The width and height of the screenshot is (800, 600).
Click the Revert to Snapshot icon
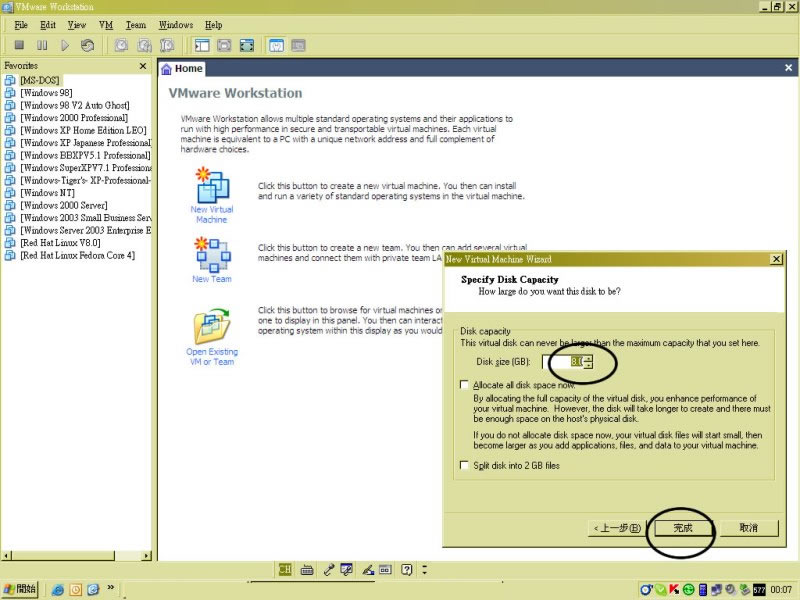click(x=144, y=45)
